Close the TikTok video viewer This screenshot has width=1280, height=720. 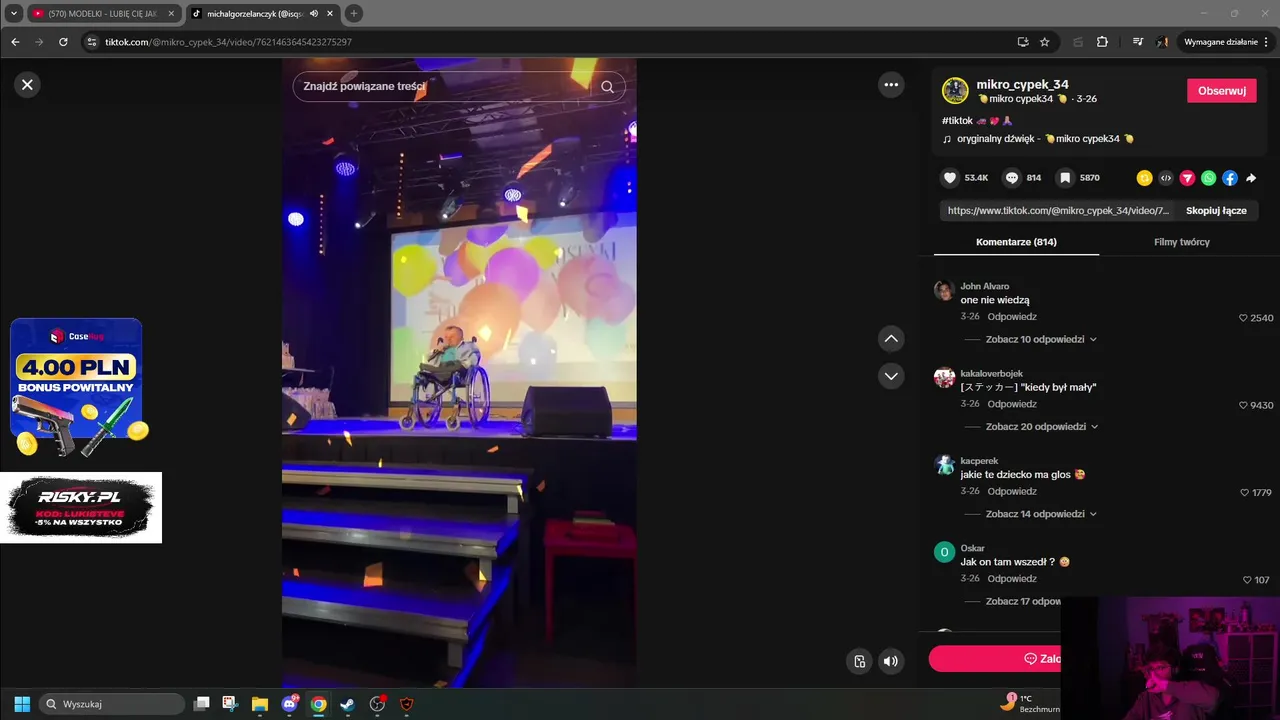tap(27, 85)
